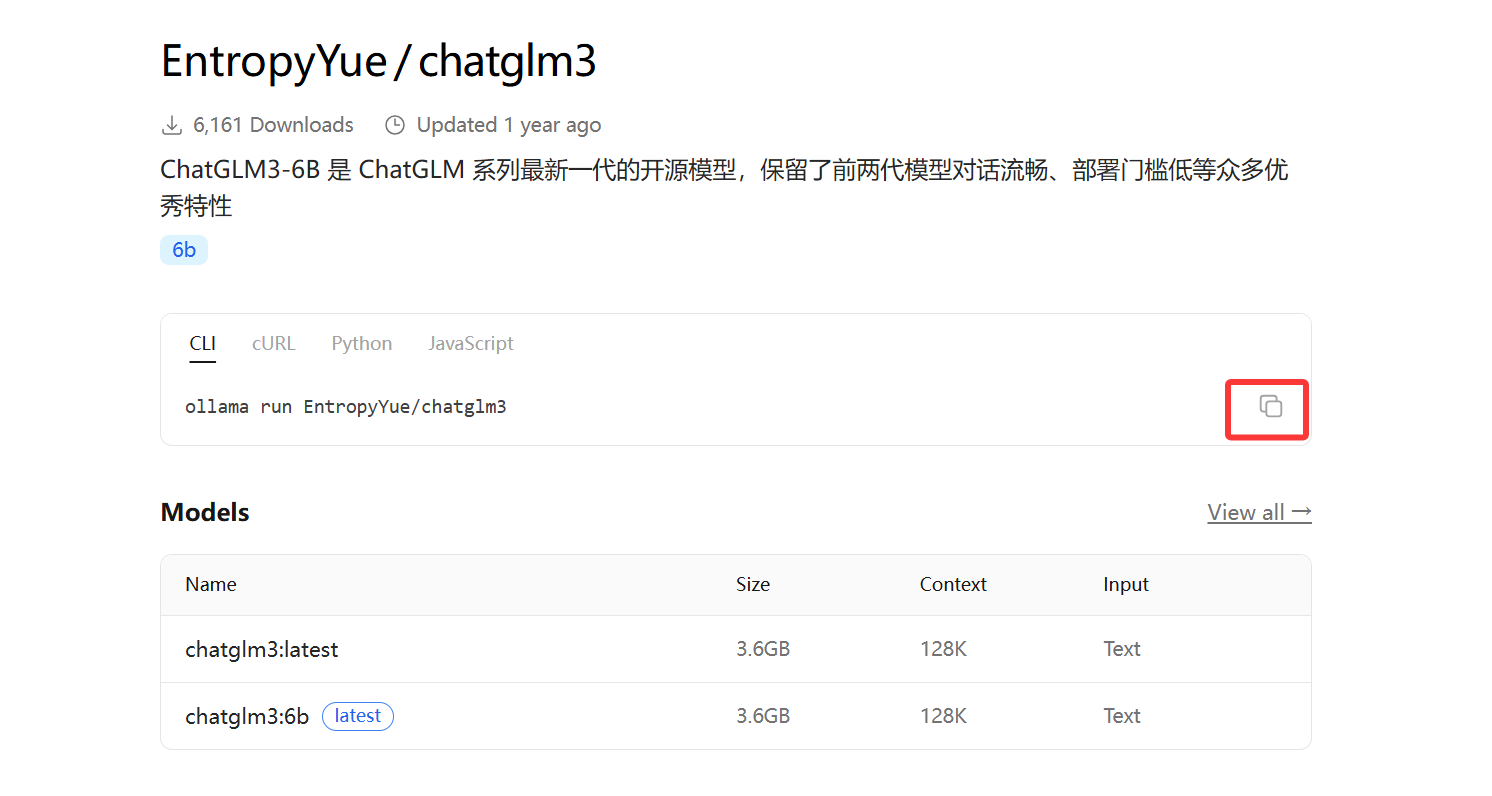Click the 3.6GB size in chatglm3:6b row
This screenshot has height=796, width=1492.
click(763, 716)
